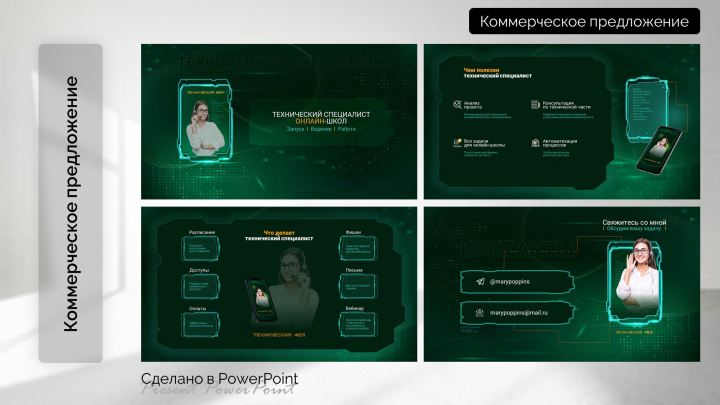Click the Что делает технический специалист heading
This screenshot has width=720, height=405.
[279, 236]
